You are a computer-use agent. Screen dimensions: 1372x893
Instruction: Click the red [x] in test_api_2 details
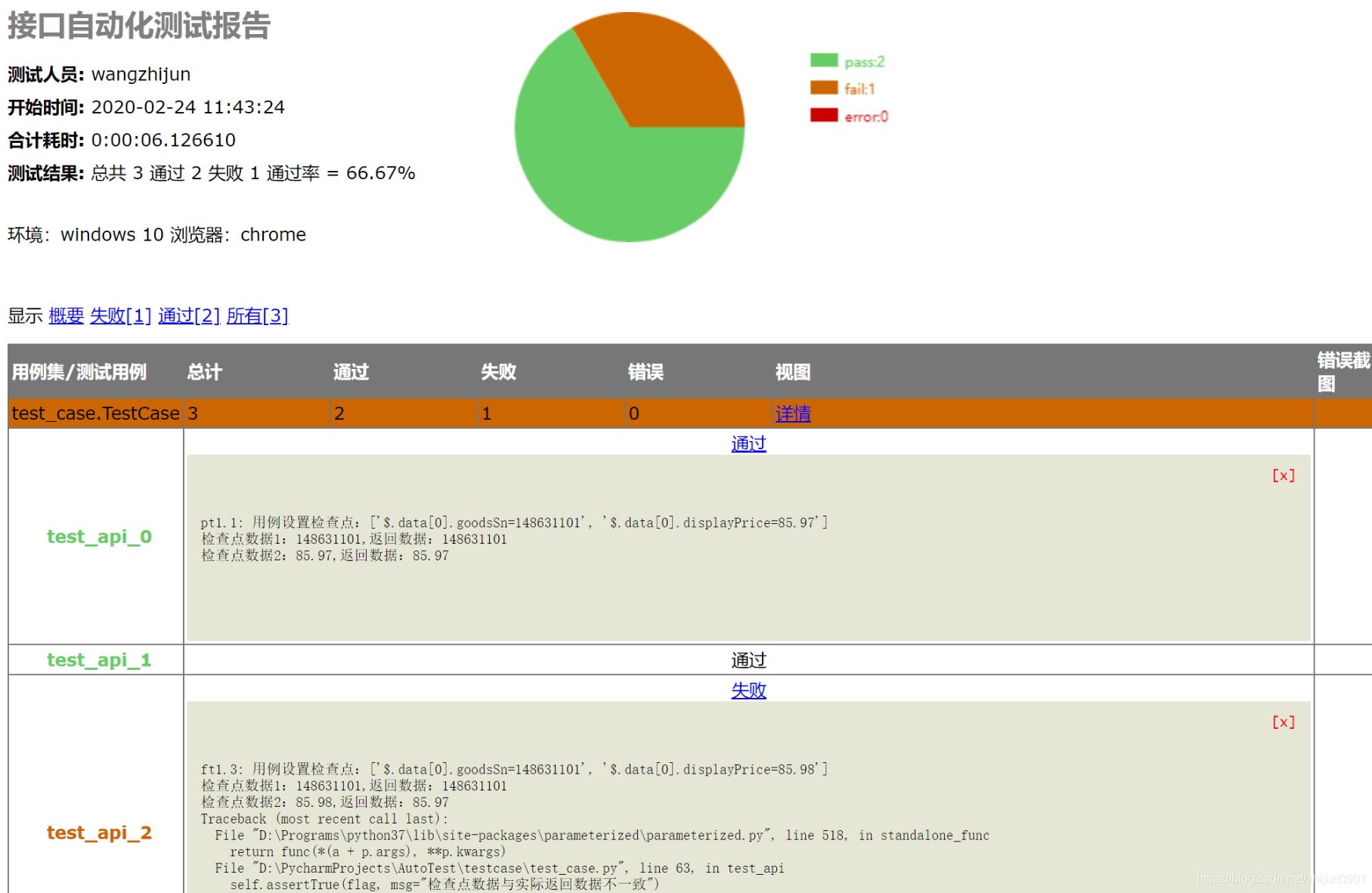point(1283,722)
